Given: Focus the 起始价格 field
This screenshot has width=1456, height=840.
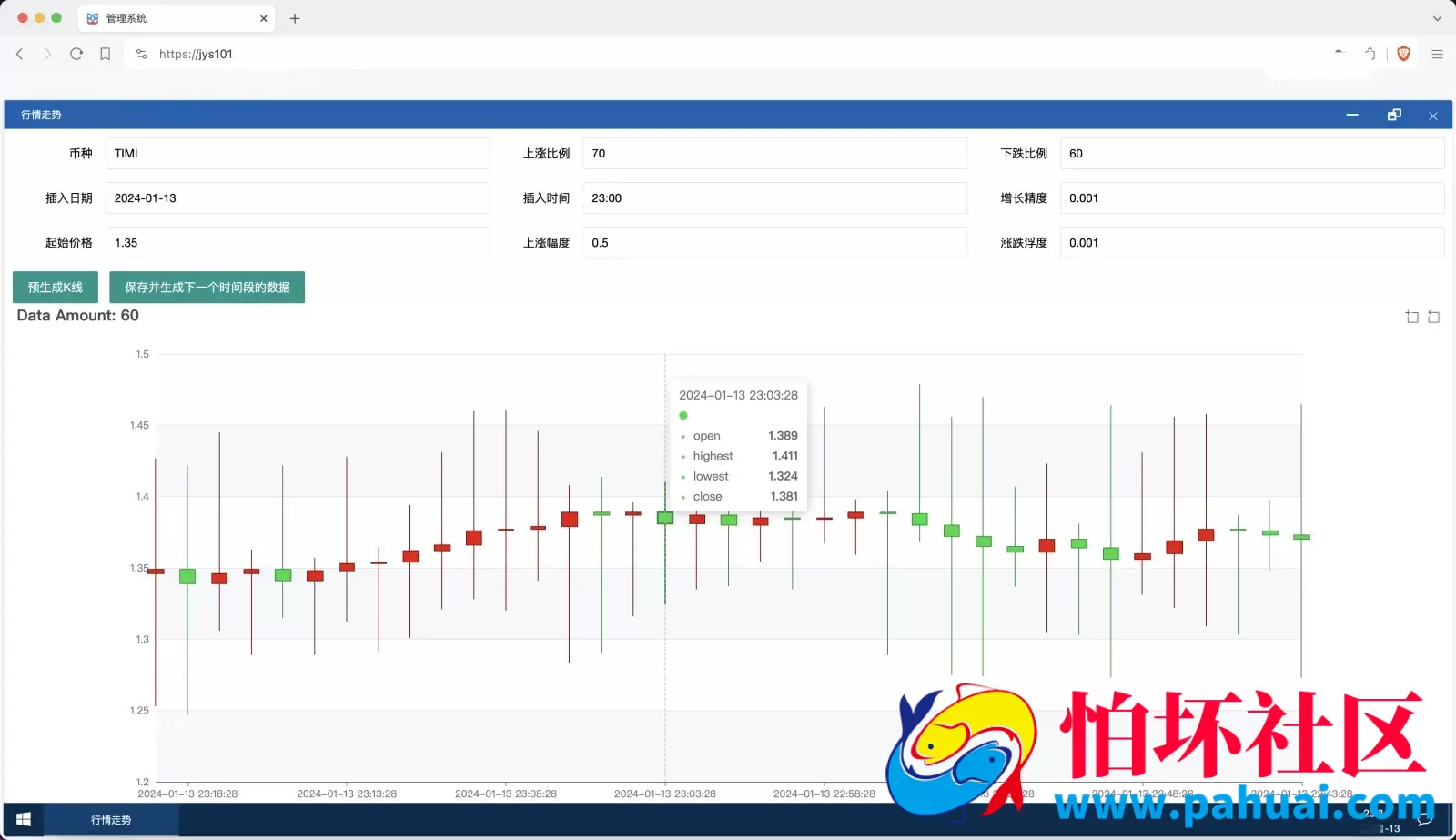Looking at the screenshot, I should 298,243.
